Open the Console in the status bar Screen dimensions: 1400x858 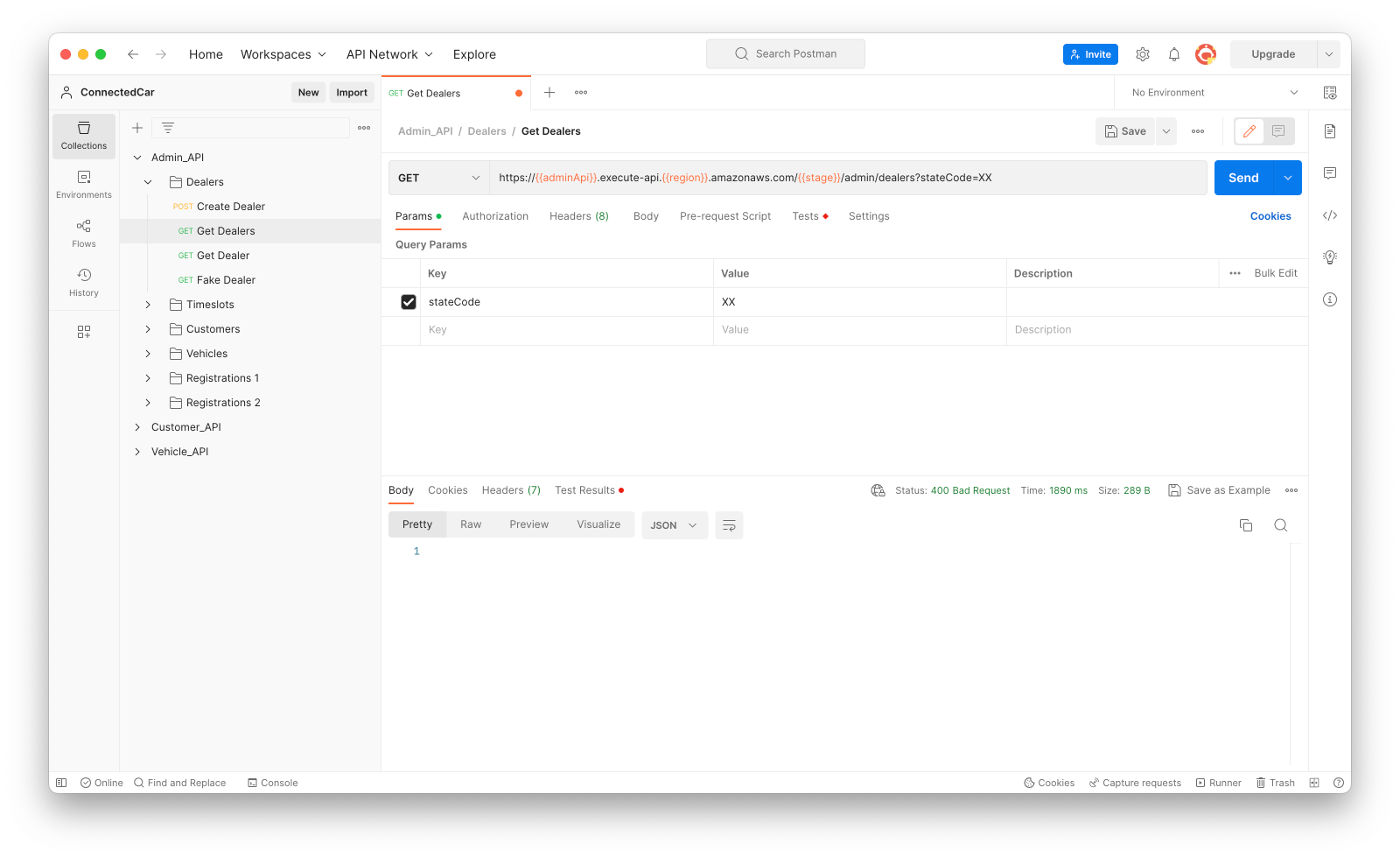point(273,783)
